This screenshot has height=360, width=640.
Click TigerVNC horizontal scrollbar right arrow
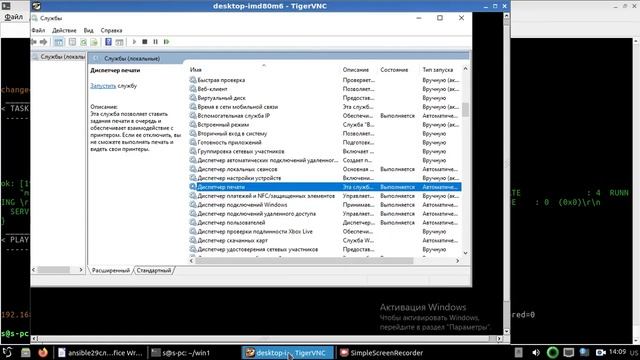[499, 338]
